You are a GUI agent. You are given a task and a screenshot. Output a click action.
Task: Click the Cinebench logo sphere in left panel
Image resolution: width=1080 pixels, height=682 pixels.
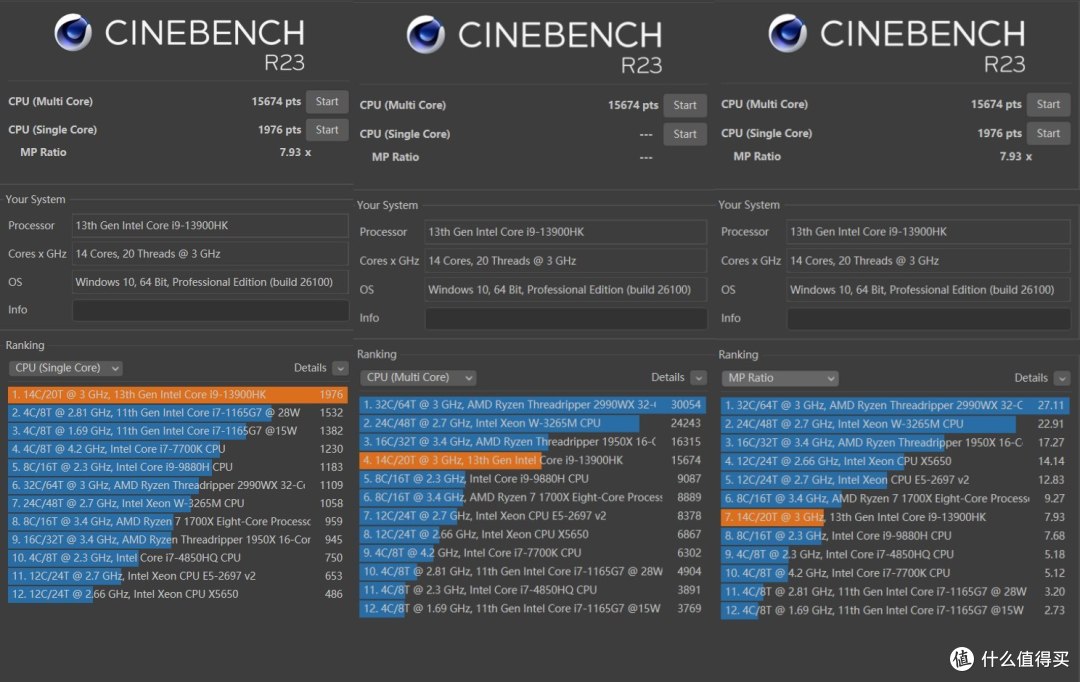point(73,32)
